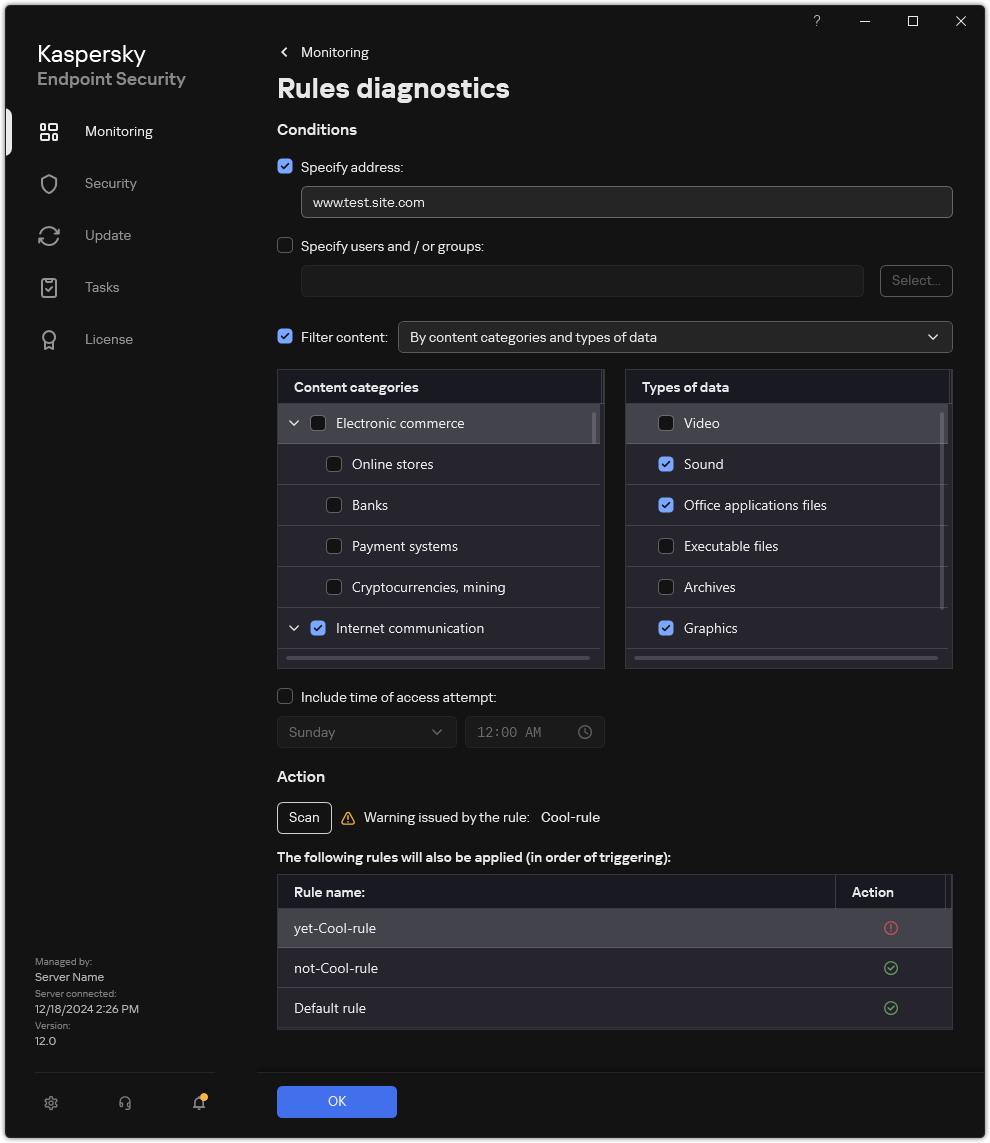The width and height of the screenshot is (990, 1143).
Task: Click the address field containing www.test.site.com
Action: [x=626, y=202]
